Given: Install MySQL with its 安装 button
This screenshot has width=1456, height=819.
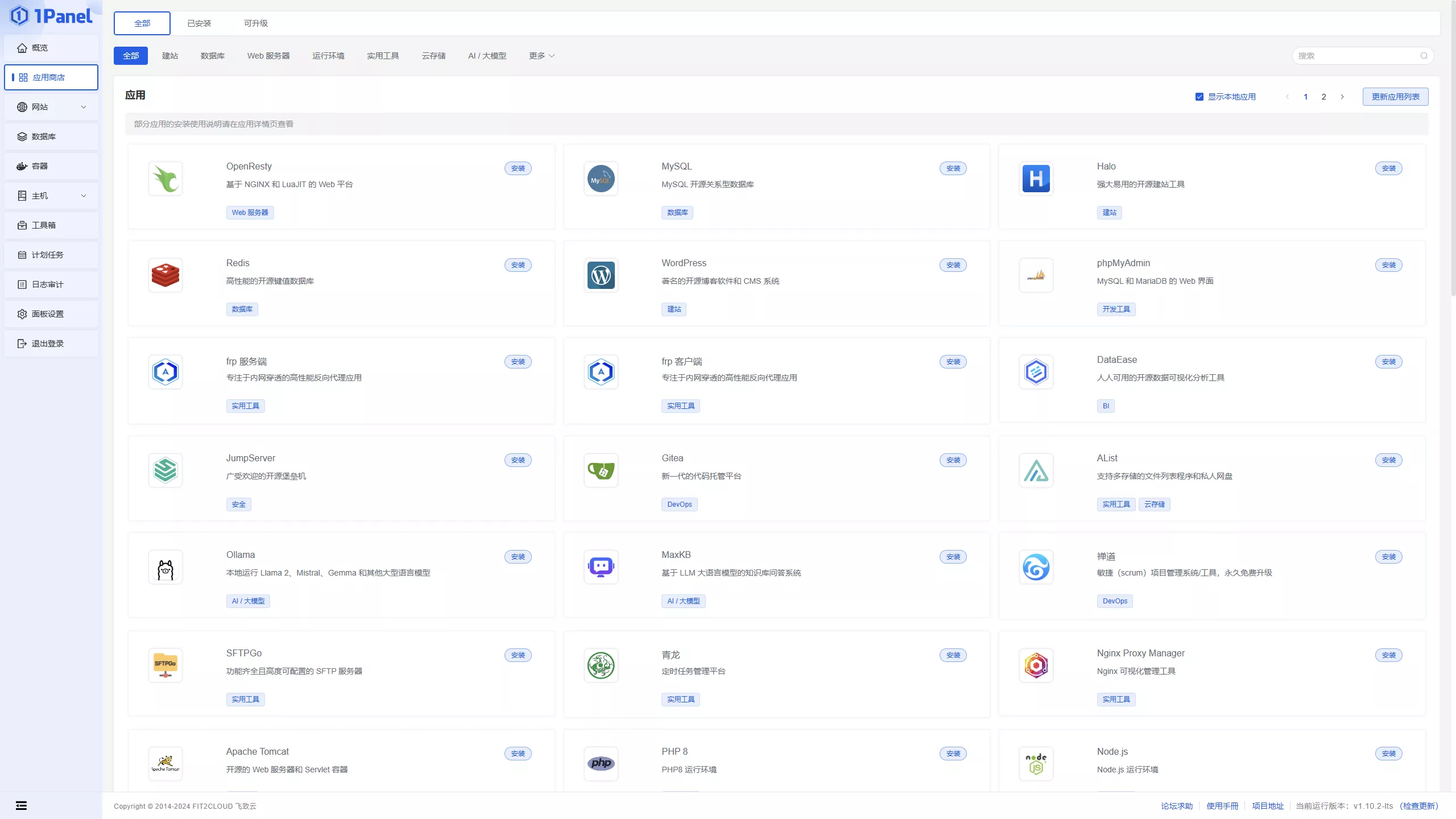Looking at the screenshot, I should pyautogui.click(x=953, y=168).
